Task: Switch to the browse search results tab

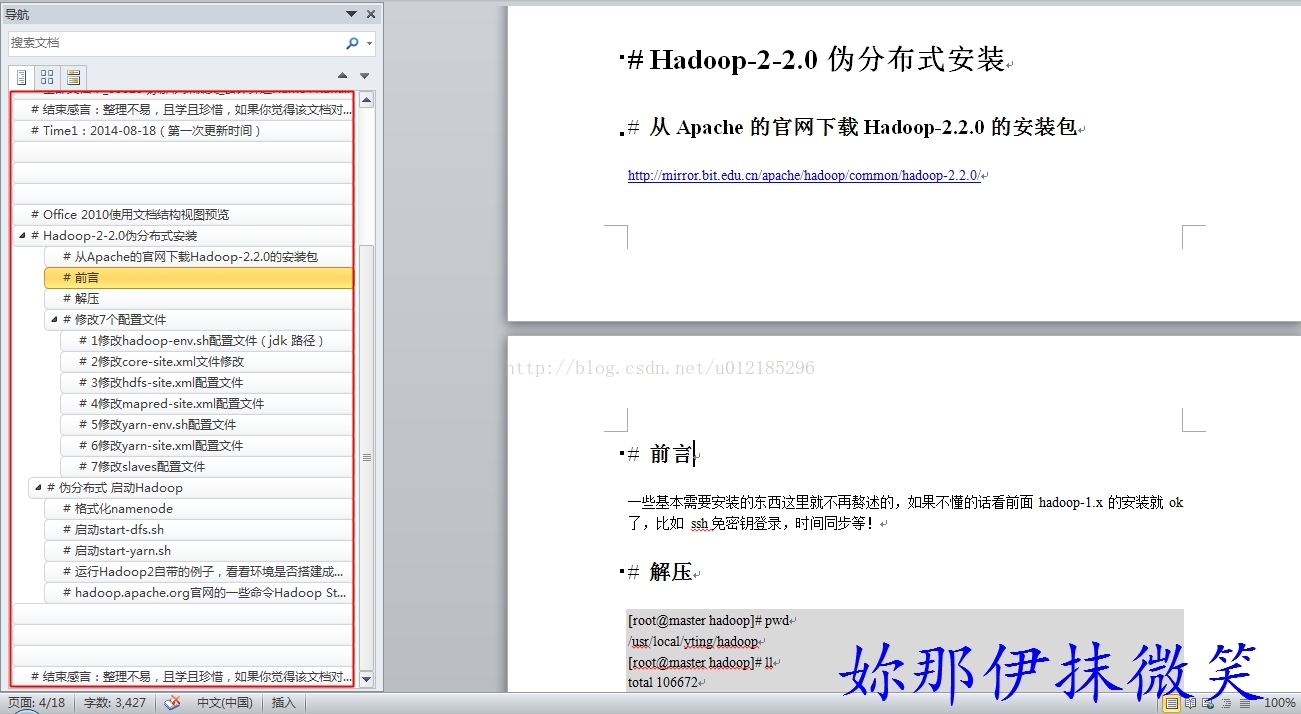Action: (73, 76)
